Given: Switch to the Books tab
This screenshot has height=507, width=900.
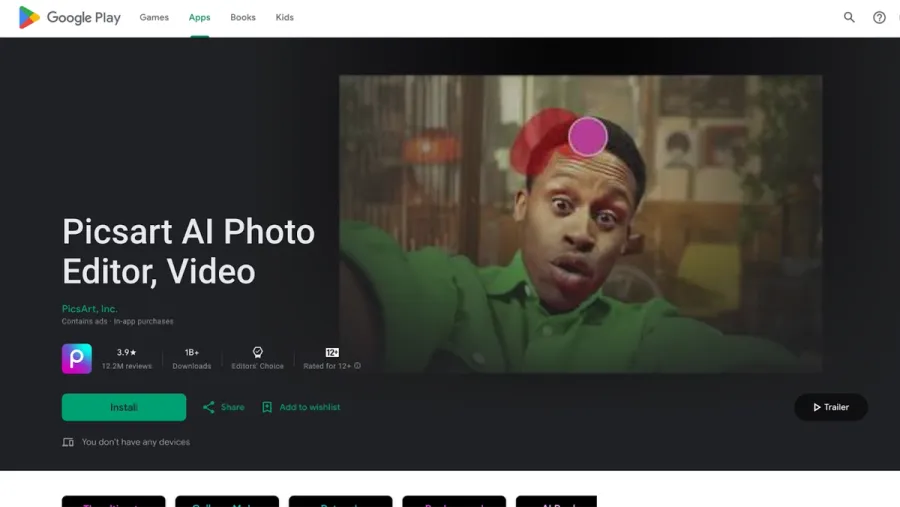Looking at the screenshot, I should coord(243,17).
